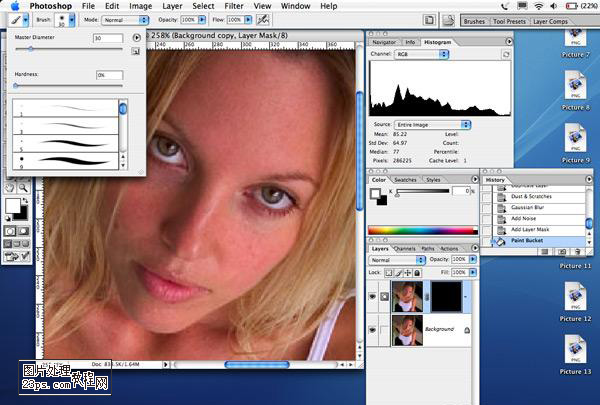Screen dimensions: 600x405
Task: Switch to Standard mode editing icon
Action: tap(10, 231)
